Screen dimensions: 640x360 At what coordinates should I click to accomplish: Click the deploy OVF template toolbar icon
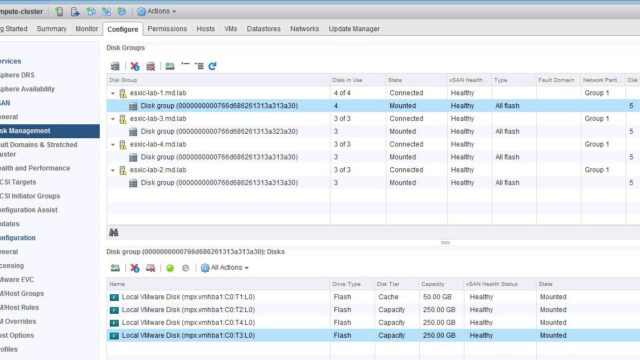pos(122,11)
